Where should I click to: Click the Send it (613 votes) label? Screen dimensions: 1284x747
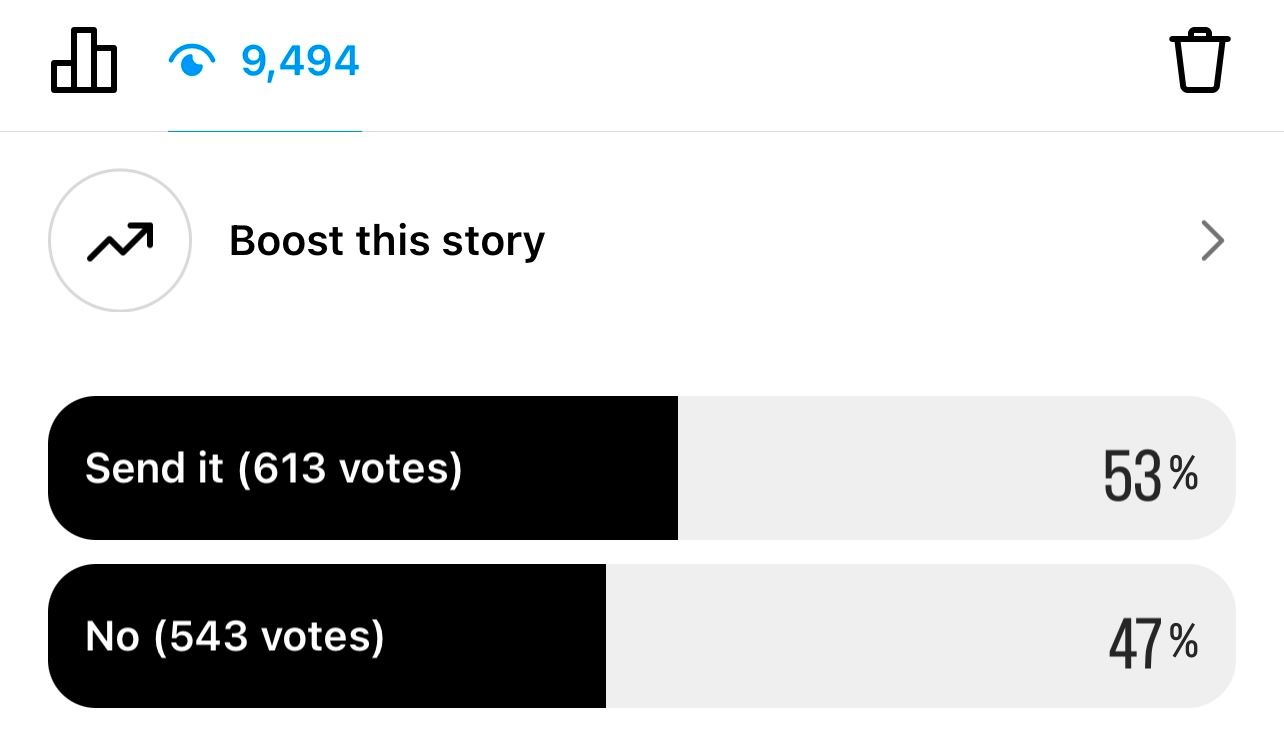[273, 468]
